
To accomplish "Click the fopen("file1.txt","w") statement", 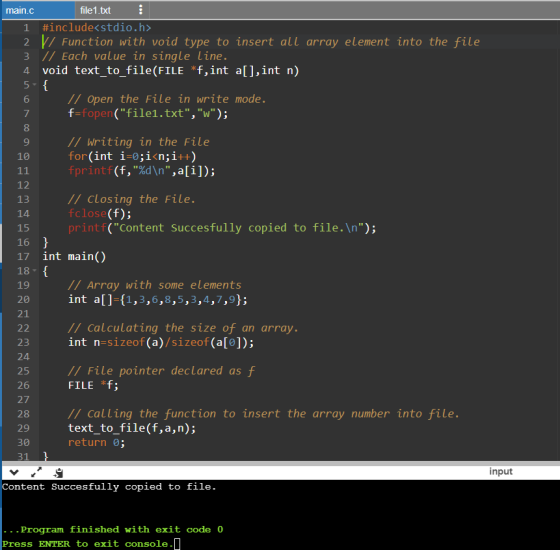I will [x=148, y=113].
